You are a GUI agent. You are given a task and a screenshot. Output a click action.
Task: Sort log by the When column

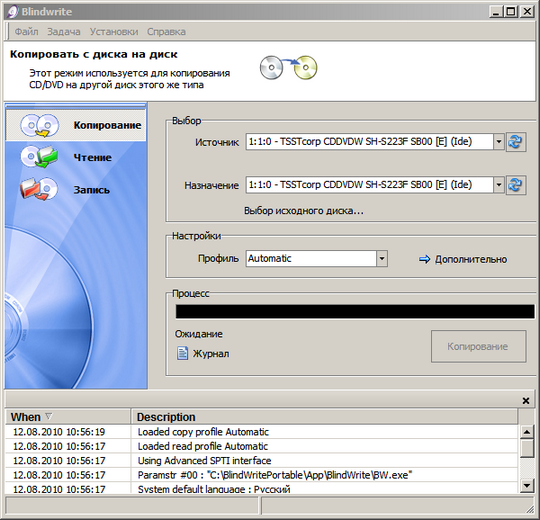[x=68, y=417]
